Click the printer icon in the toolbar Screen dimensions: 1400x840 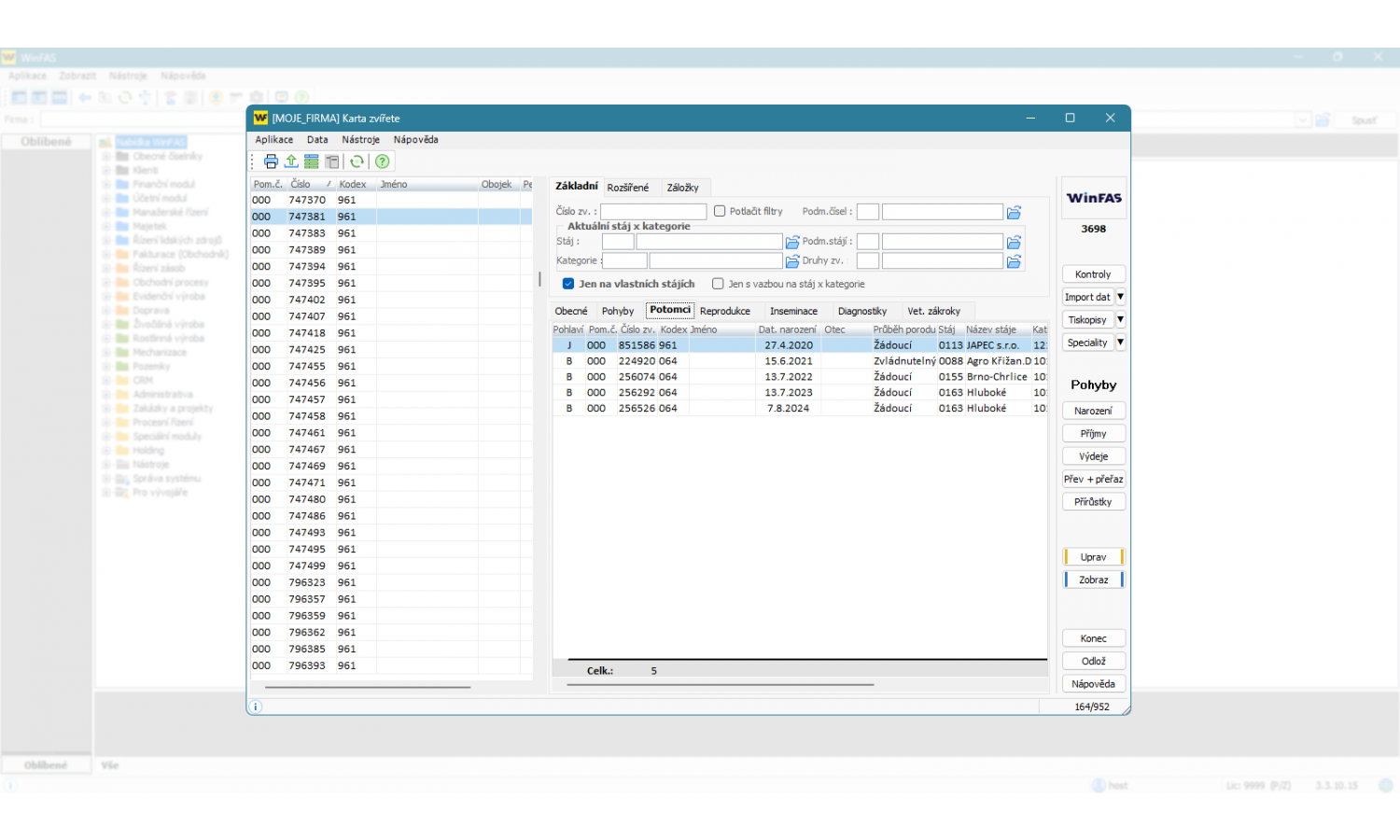pyautogui.click(x=271, y=161)
